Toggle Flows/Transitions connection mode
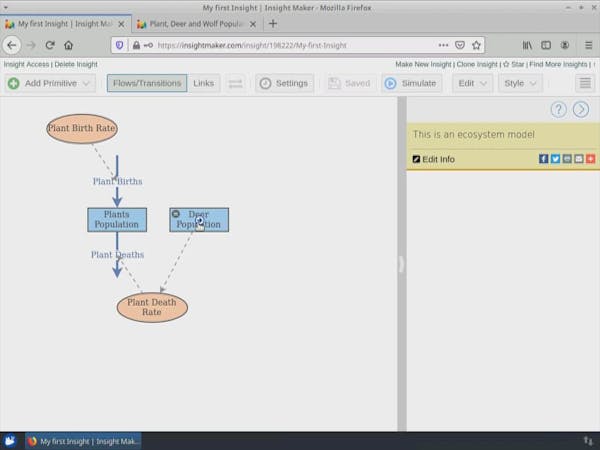 click(x=147, y=83)
